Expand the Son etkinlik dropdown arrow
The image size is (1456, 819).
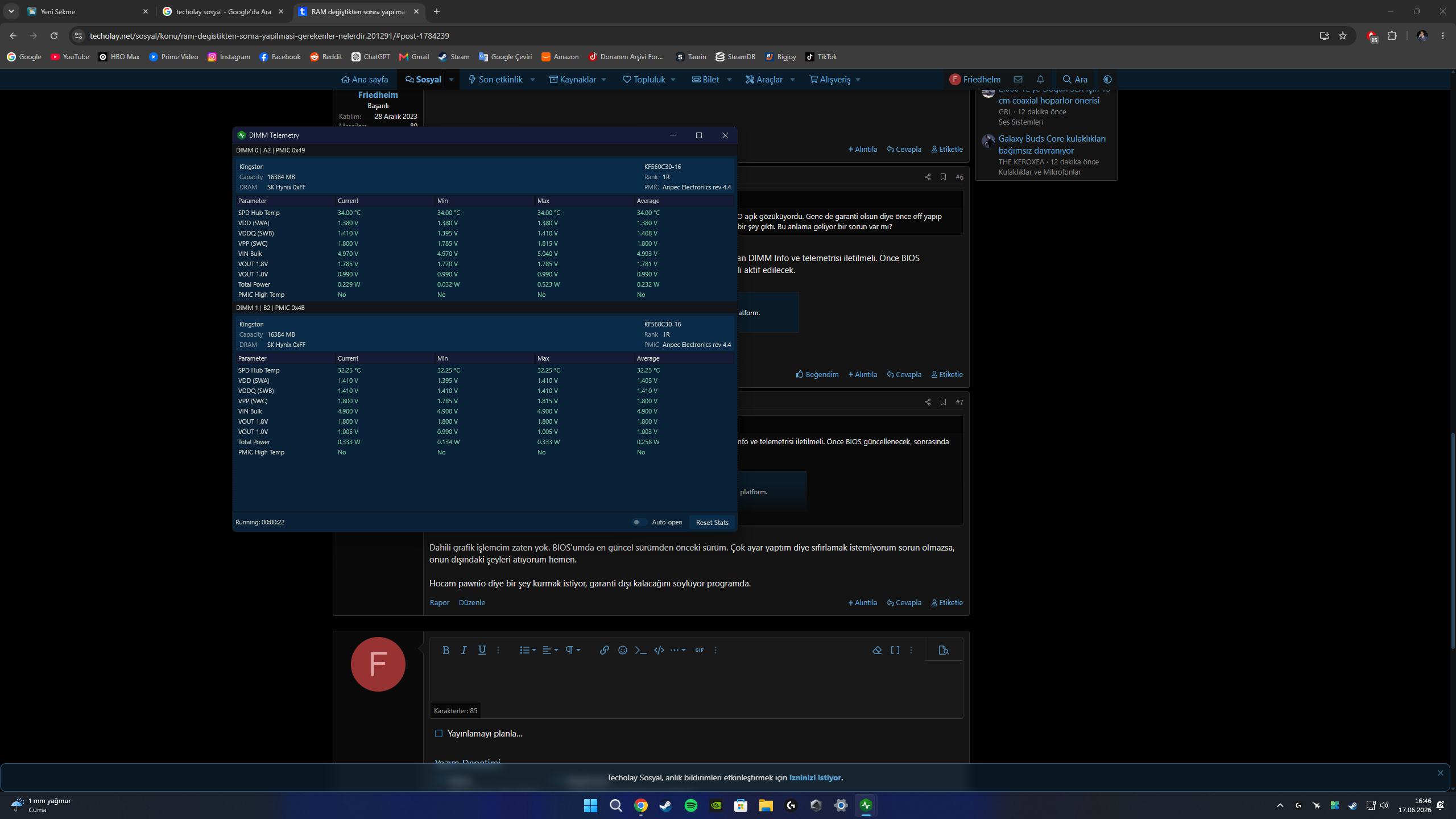[x=533, y=80]
